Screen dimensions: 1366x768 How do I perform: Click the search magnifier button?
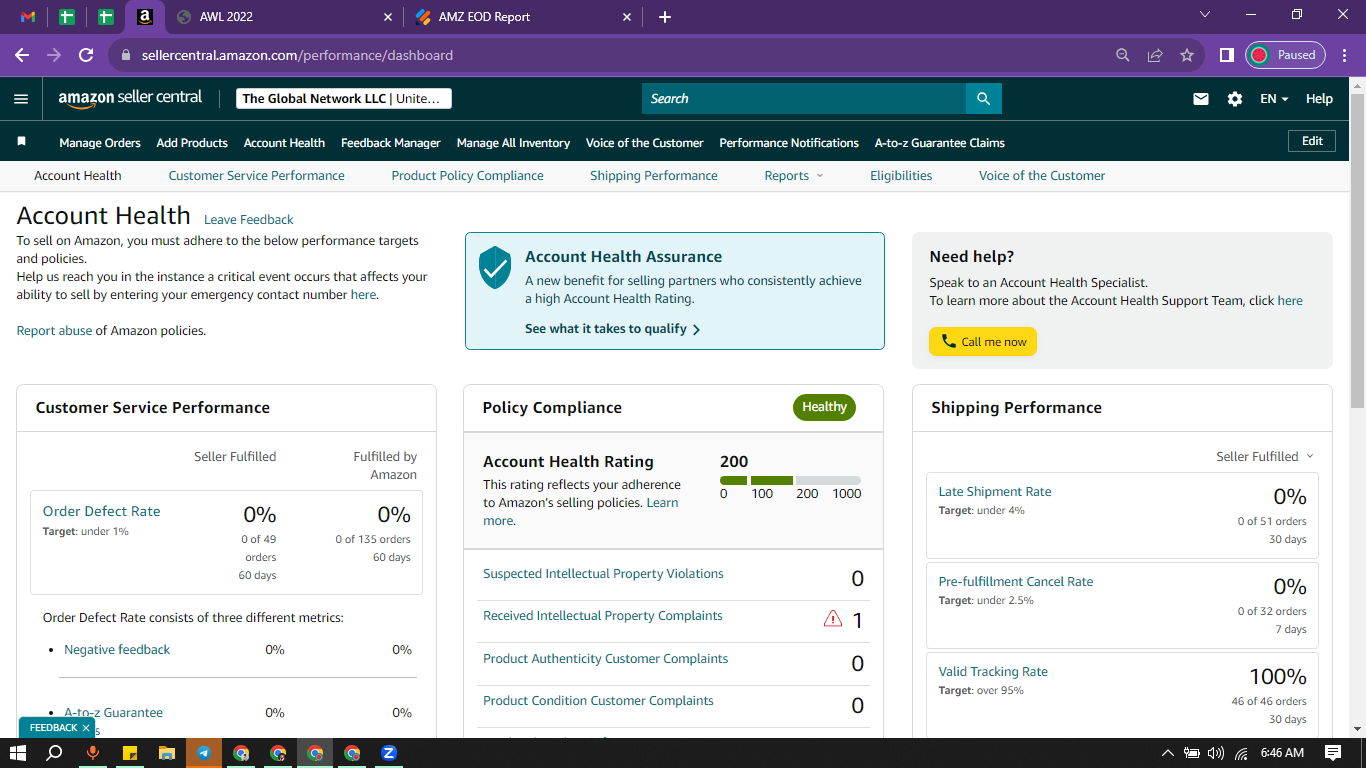coord(983,98)
